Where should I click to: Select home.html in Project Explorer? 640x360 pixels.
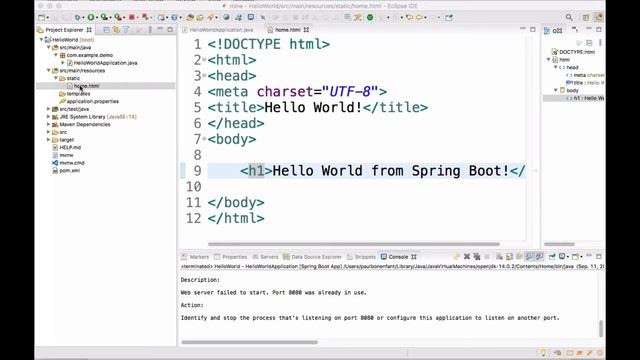pyautogui.click(x=87, y=86)
